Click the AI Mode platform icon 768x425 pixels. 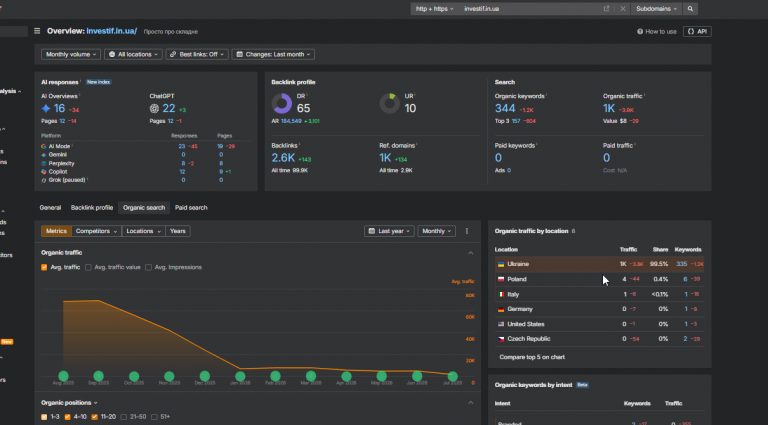click(x=44, y=146)
